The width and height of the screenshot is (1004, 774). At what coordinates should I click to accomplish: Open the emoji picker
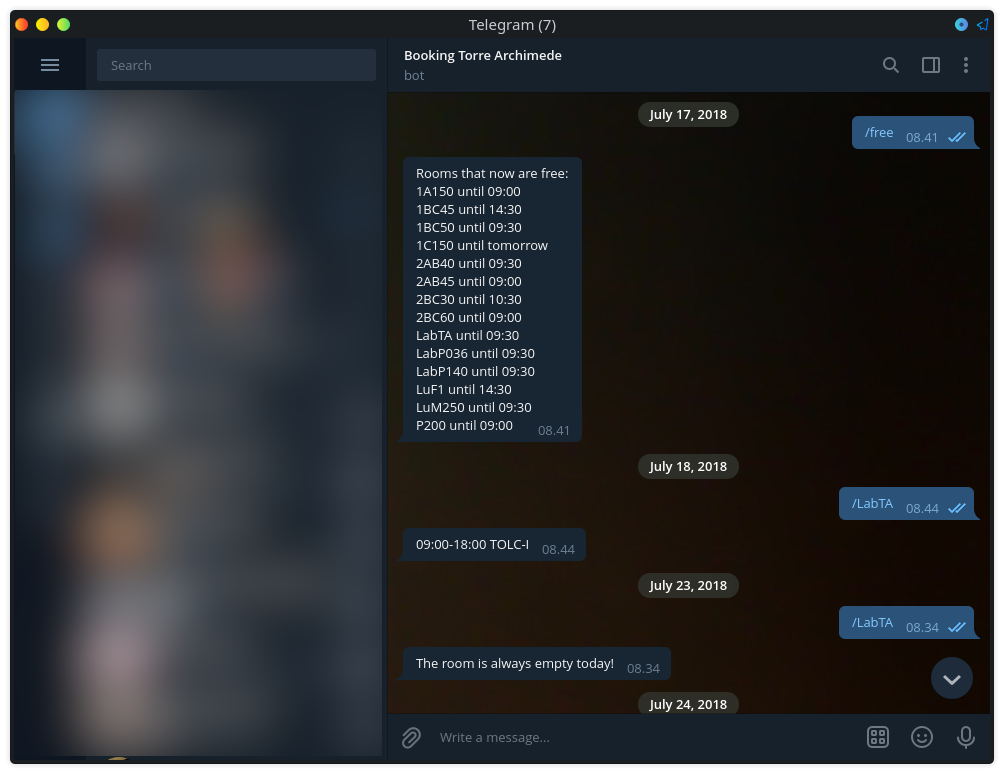pos(921,737)
